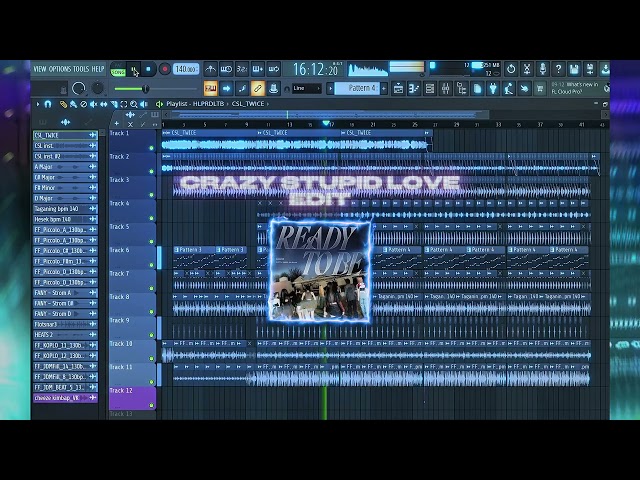Viewport: 640px width, 480px height.
Task: Adjust the main volume slider handle
Action: click(x=146, y=89)
